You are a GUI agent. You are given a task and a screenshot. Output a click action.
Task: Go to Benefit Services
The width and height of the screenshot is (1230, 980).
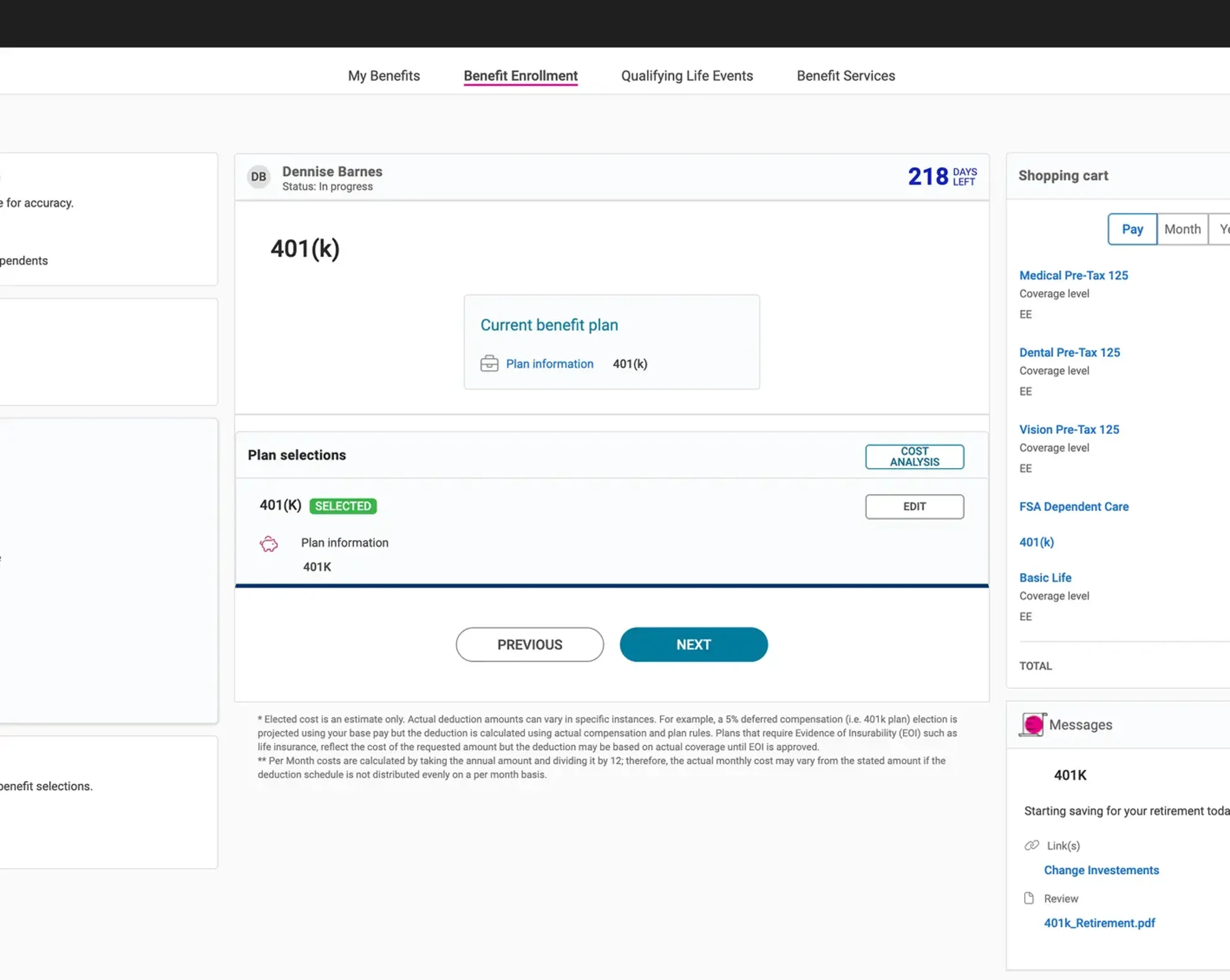[x=846, y=76]
